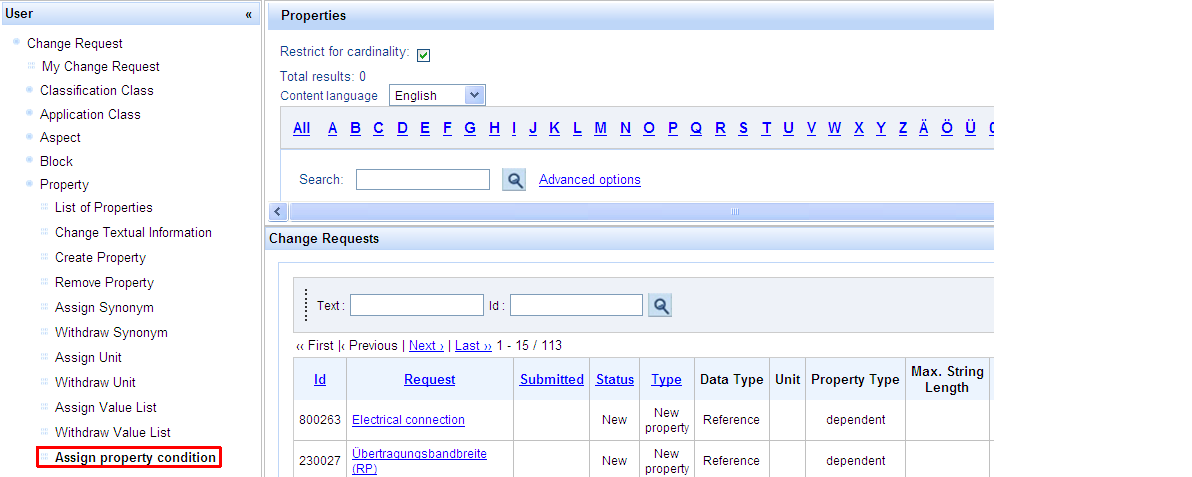Open Advanced options link
Screen dimensions: 1192x477
589,180
